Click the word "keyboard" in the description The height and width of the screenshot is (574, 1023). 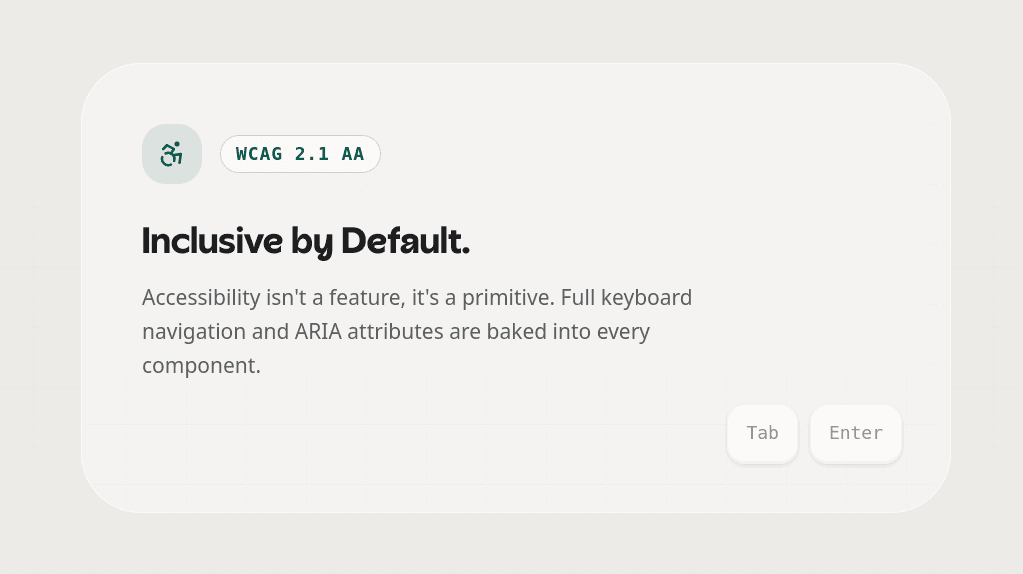coord(645,298)
